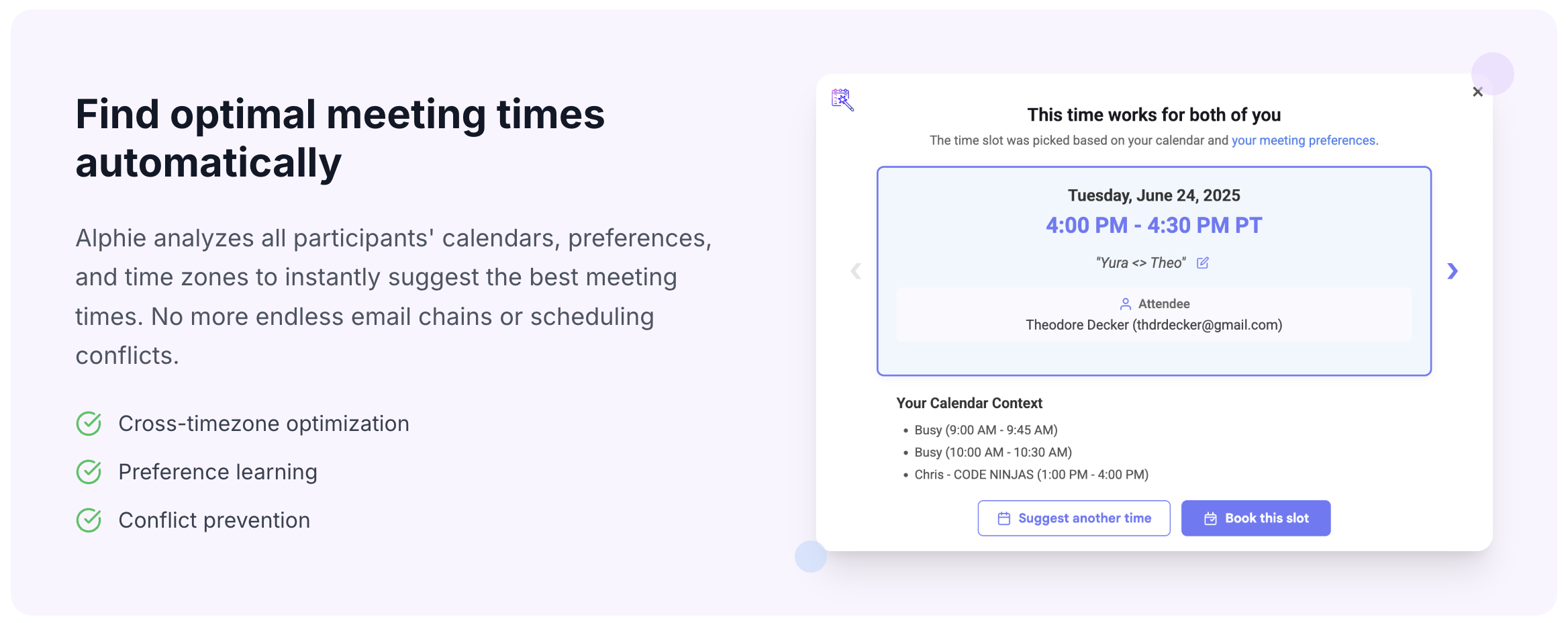Click the Preference learning checkmark icon
This screenshot has height=623, width=1568.
point(89,472)
